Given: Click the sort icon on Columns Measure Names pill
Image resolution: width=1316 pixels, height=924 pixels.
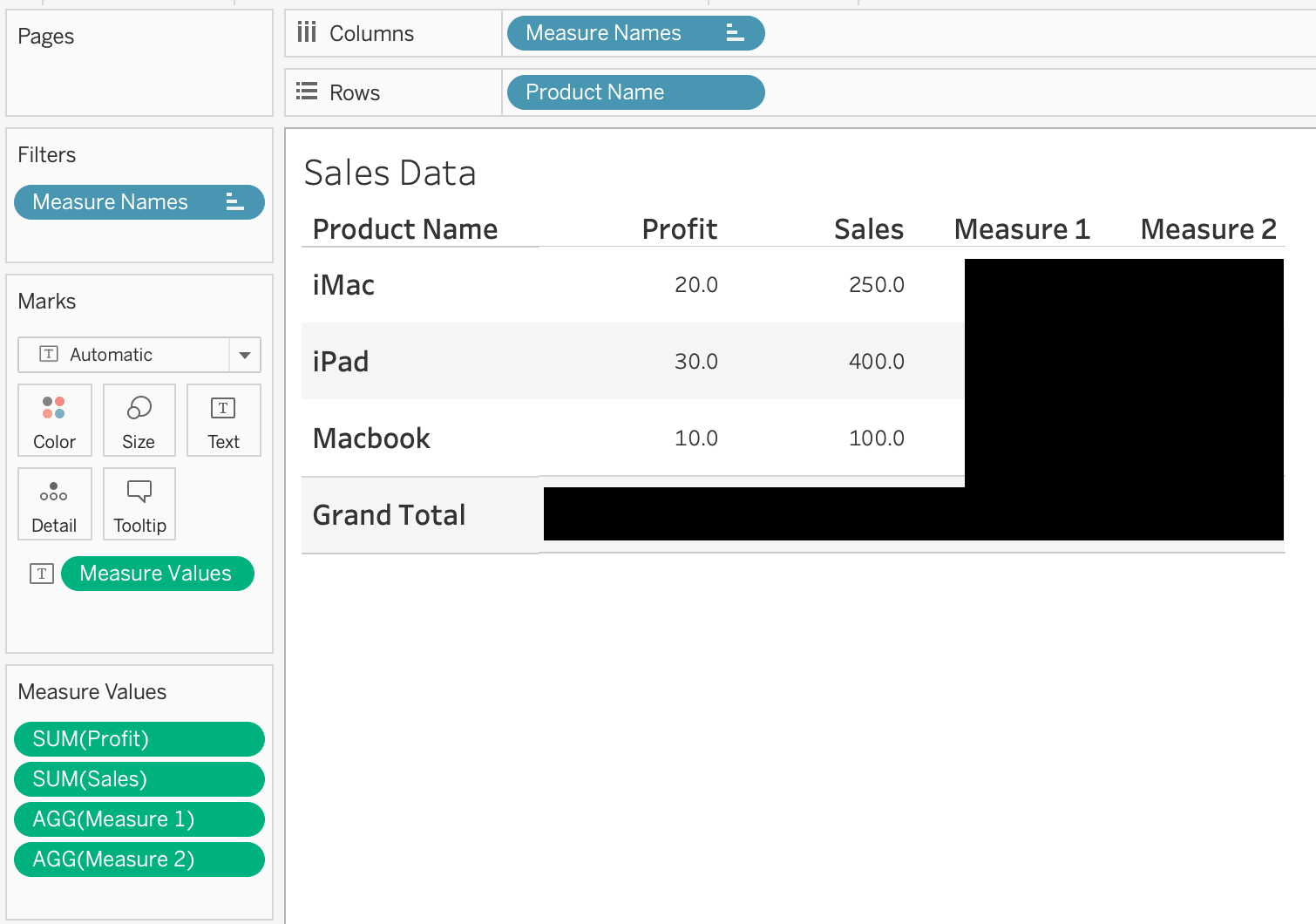Looking at the screenshot, I should [735, 33].
